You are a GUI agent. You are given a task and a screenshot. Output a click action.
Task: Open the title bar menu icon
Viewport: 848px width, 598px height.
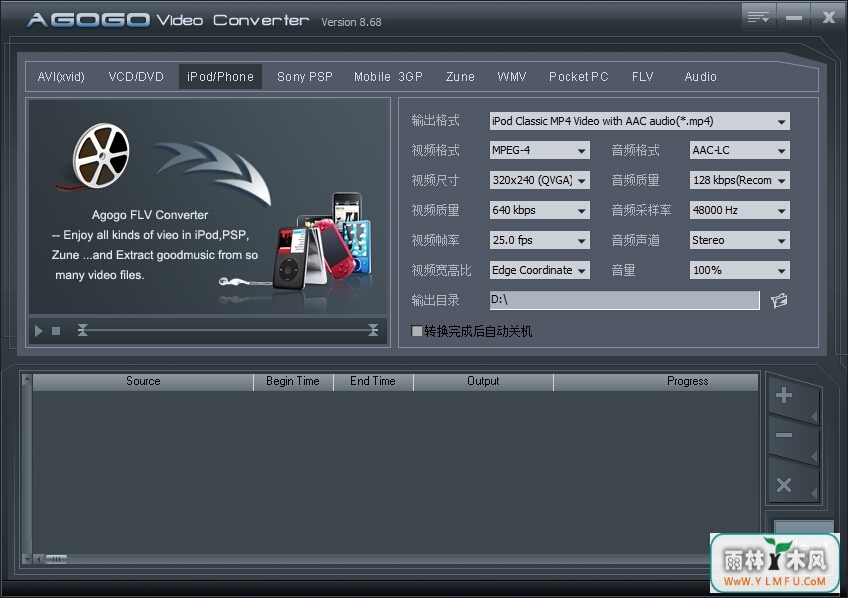tap(758, 17)
